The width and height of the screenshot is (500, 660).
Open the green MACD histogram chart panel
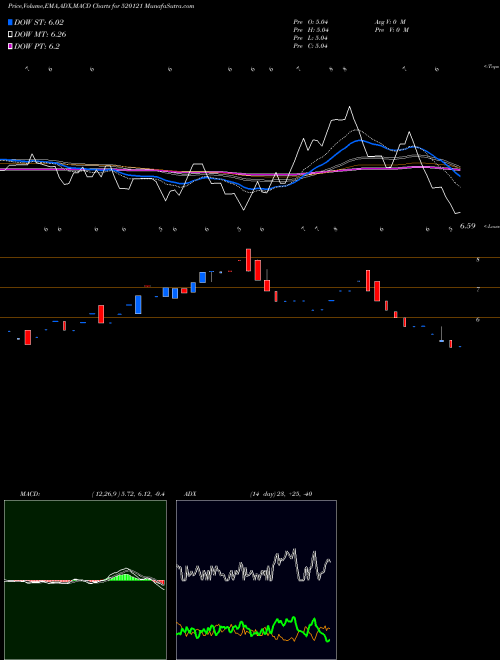pos(85,580)
